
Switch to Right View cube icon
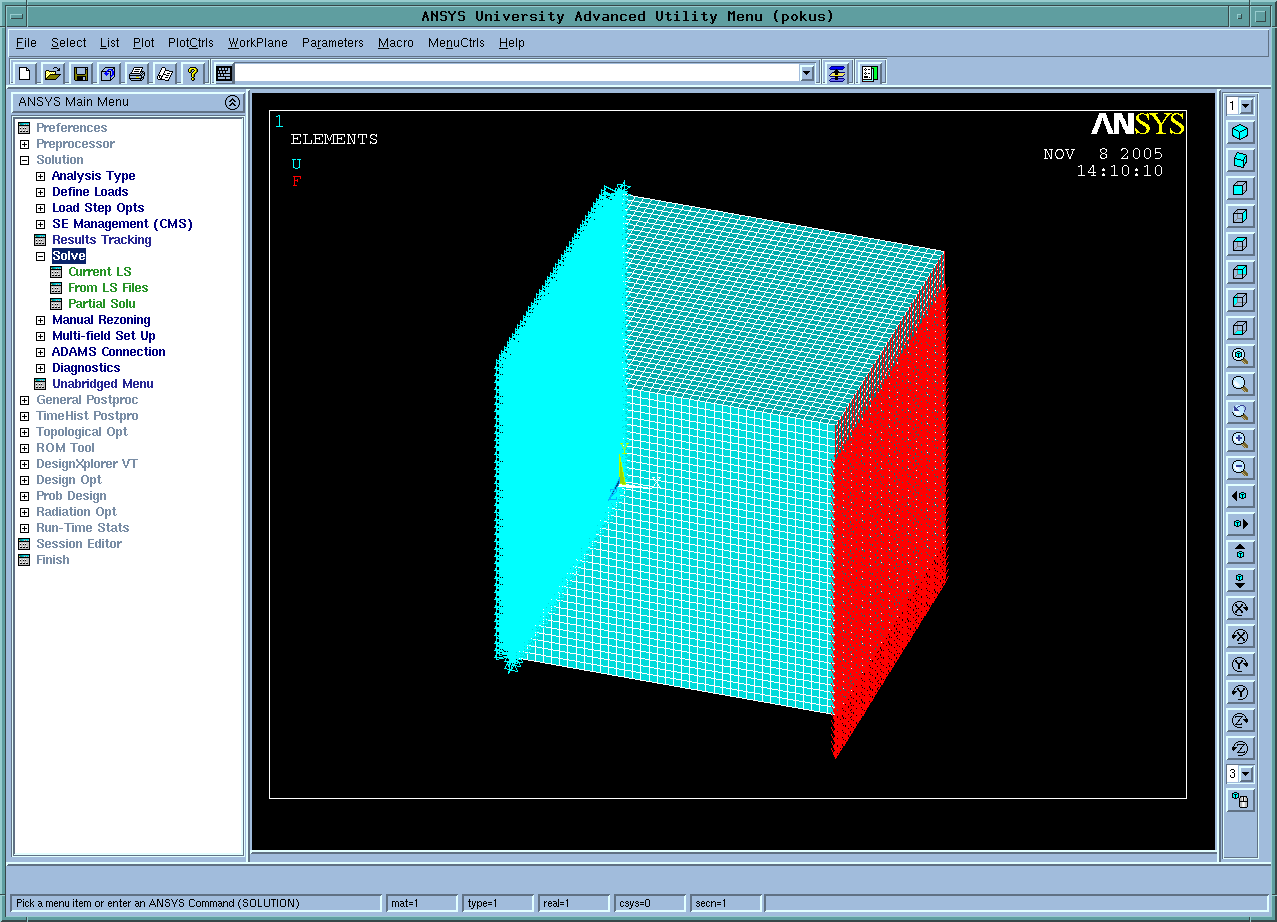tap(1240, 216)
